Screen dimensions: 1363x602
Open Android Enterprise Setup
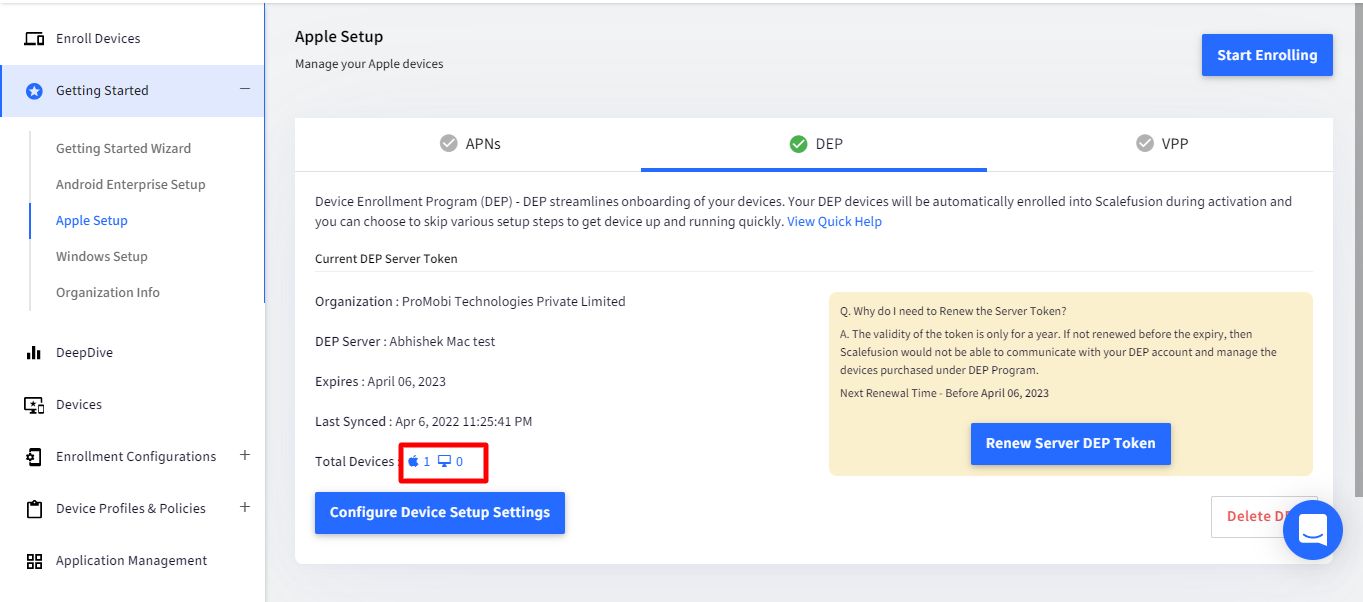130,184
